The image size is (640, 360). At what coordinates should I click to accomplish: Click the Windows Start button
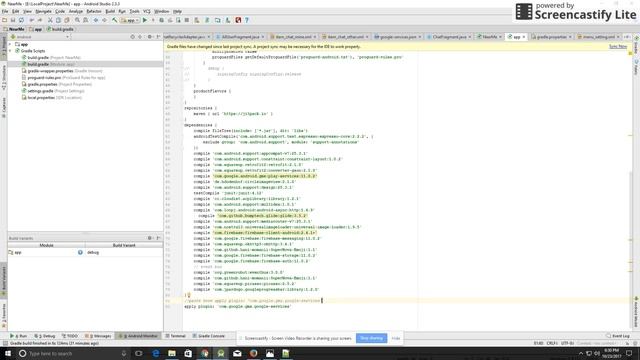8,353
